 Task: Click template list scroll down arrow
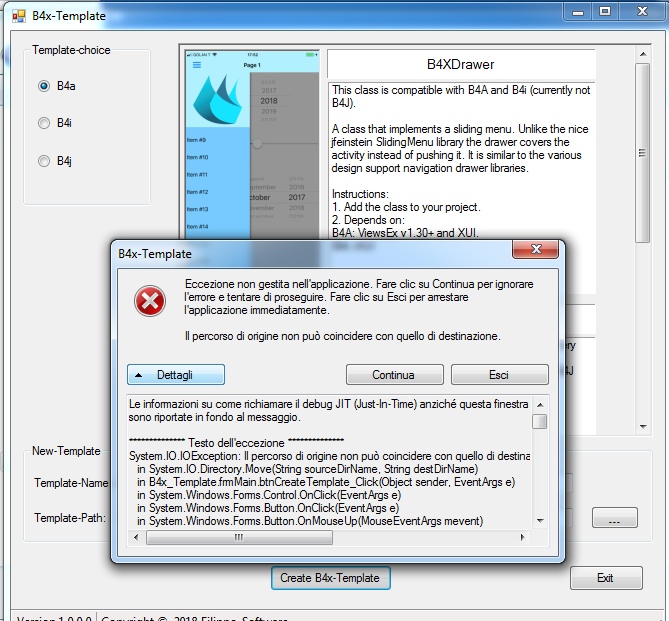pos(643,426)
